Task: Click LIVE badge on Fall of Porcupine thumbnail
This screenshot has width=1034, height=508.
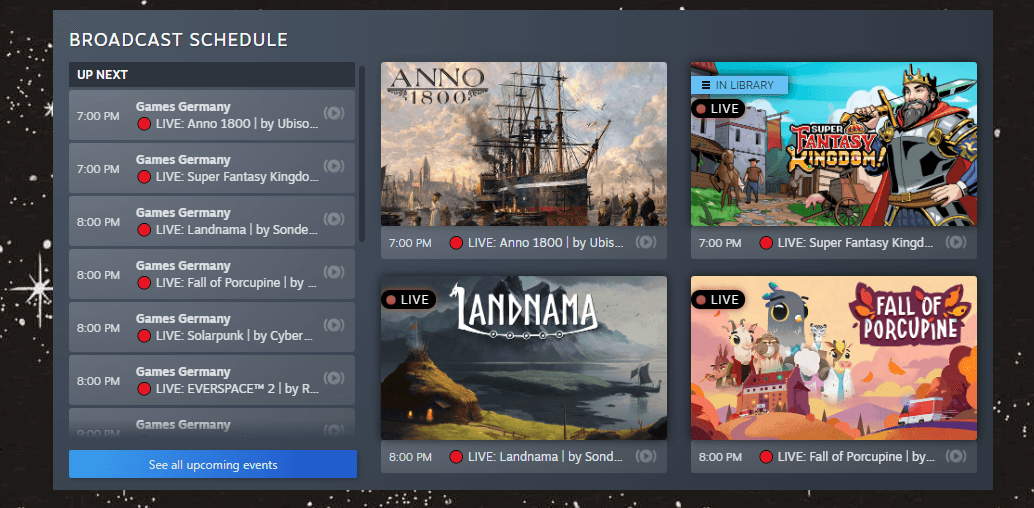Action: 717,300
